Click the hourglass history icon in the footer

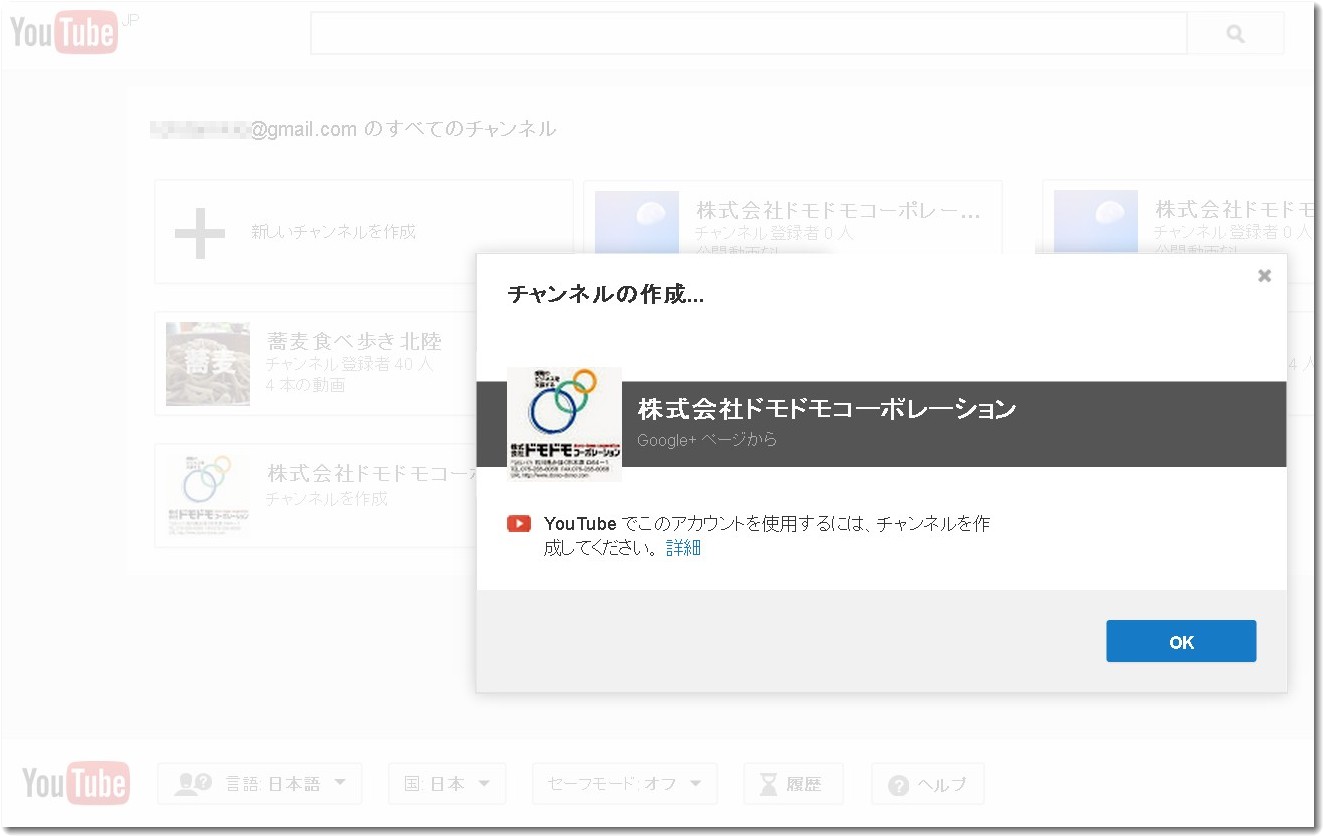[768, 783]
